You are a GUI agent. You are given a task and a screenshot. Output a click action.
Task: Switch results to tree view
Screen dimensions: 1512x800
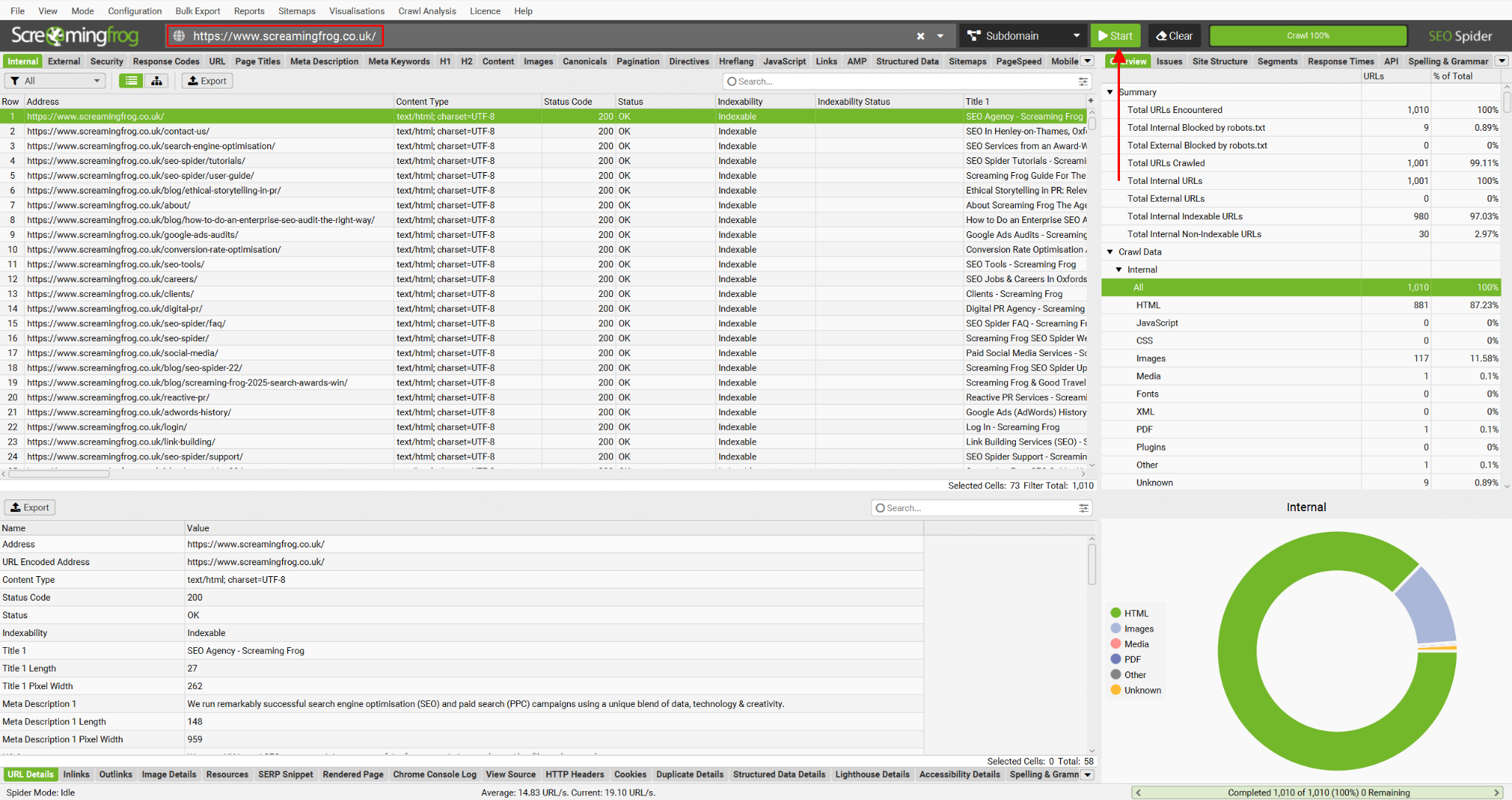tap(157, 81)
